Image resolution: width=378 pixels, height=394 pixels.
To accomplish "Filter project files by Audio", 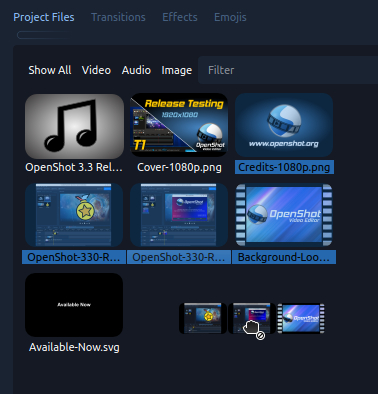I will click(136, 70).
